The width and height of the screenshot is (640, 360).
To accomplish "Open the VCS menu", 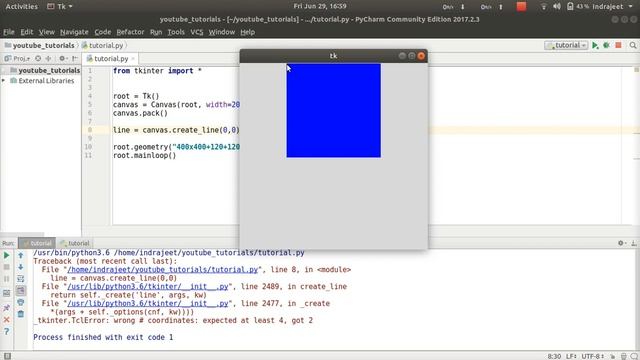I will 197,32.
